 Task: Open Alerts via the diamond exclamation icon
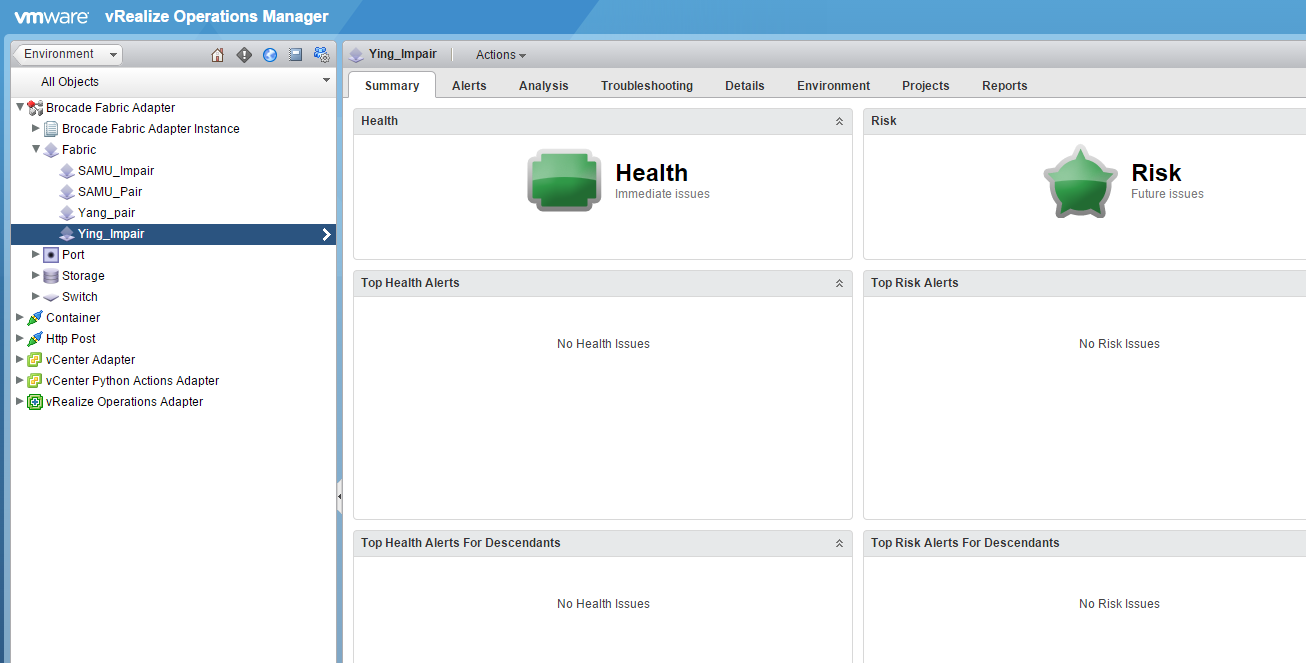(x=244, y=55)
